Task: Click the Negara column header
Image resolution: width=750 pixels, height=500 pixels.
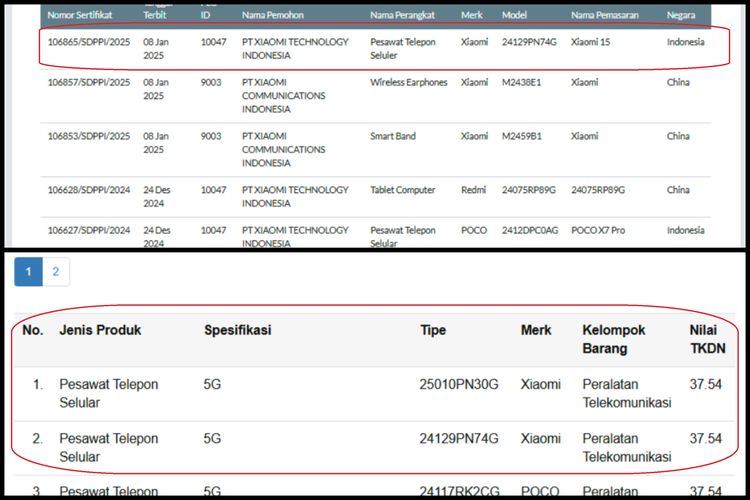Action: pyautogui.click(x=681, y=15)
